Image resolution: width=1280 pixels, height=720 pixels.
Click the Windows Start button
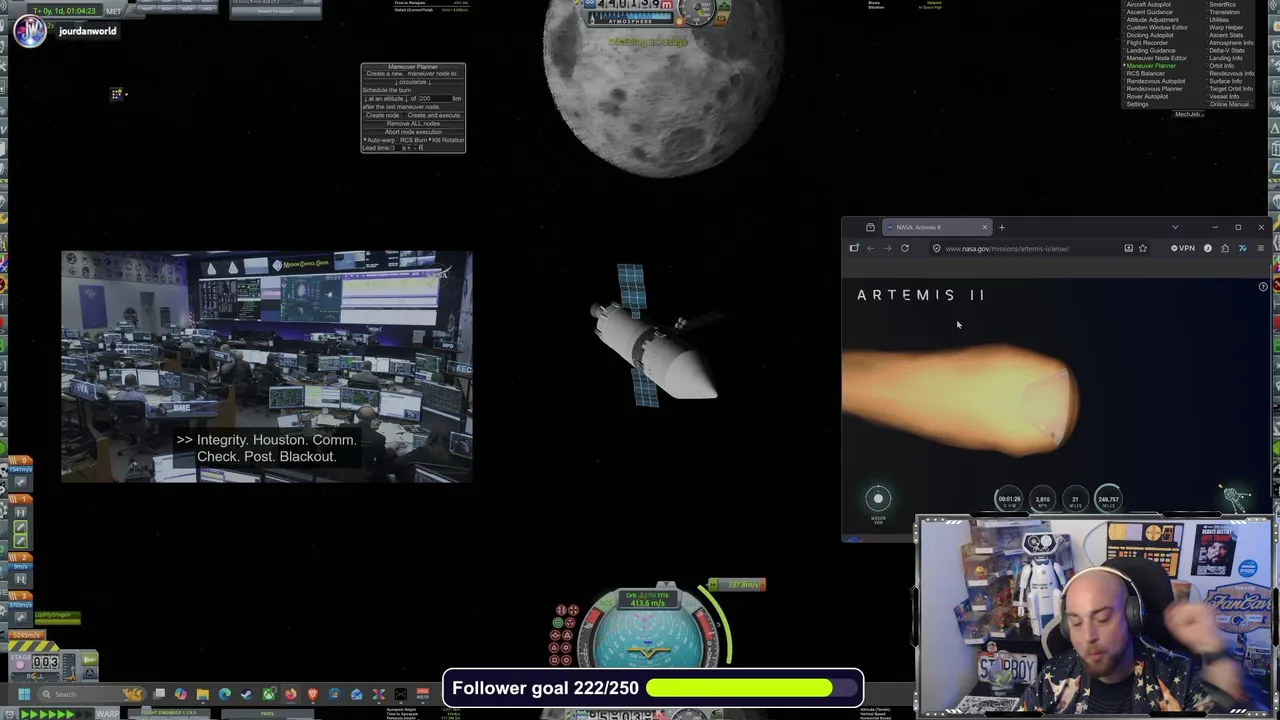click(x=24, y=694)
